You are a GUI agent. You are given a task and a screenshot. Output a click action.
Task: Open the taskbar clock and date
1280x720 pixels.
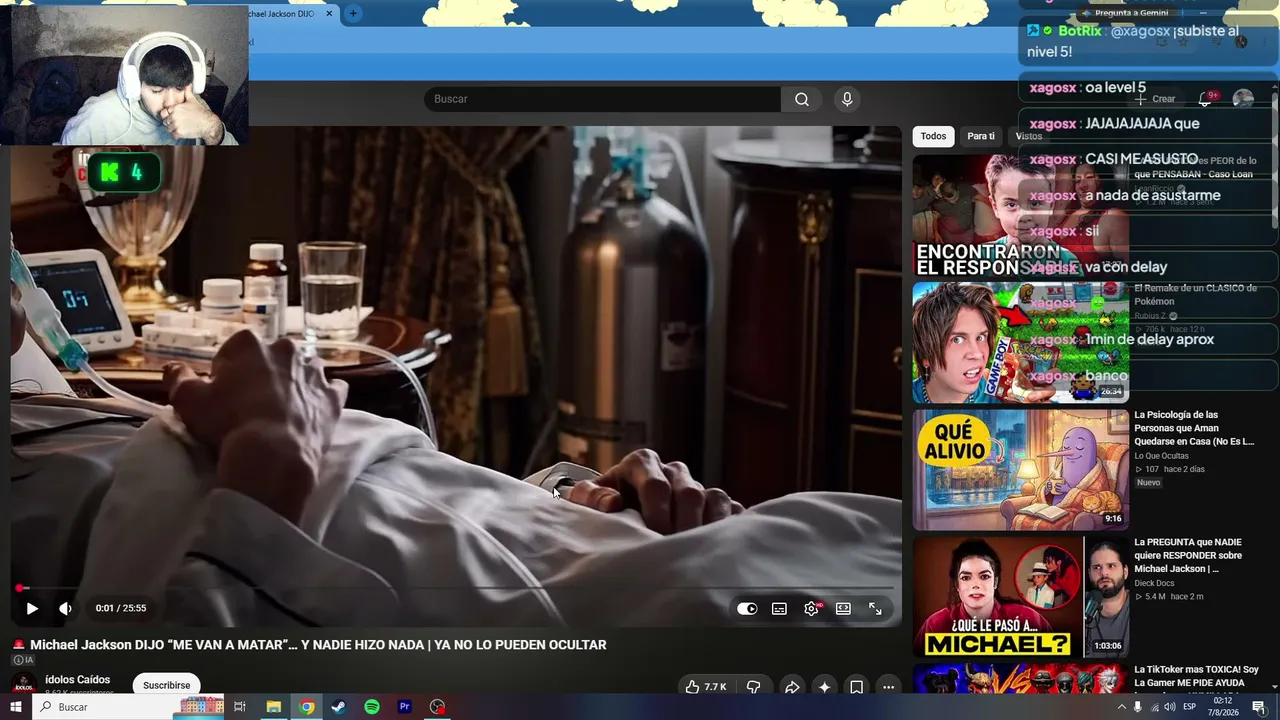[x=1222, y=707]
